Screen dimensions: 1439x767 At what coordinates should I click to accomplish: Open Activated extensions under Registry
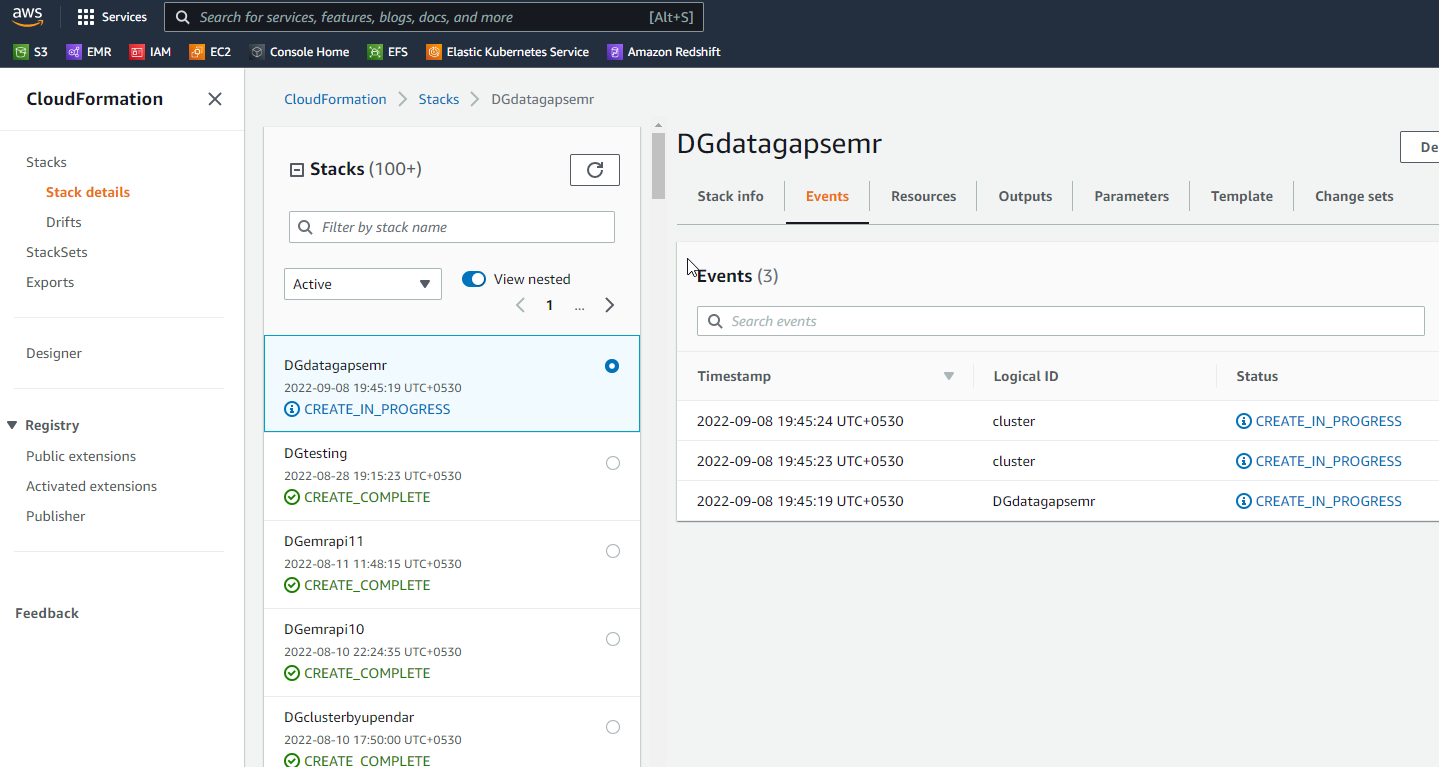pyautogui.click(x=92, y=486)
